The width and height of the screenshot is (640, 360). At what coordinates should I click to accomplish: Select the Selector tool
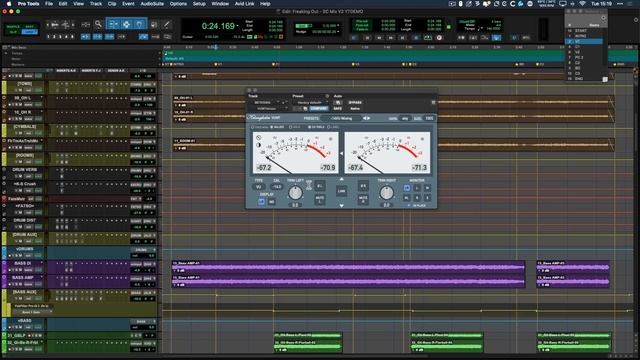click(x=126, y=24)
